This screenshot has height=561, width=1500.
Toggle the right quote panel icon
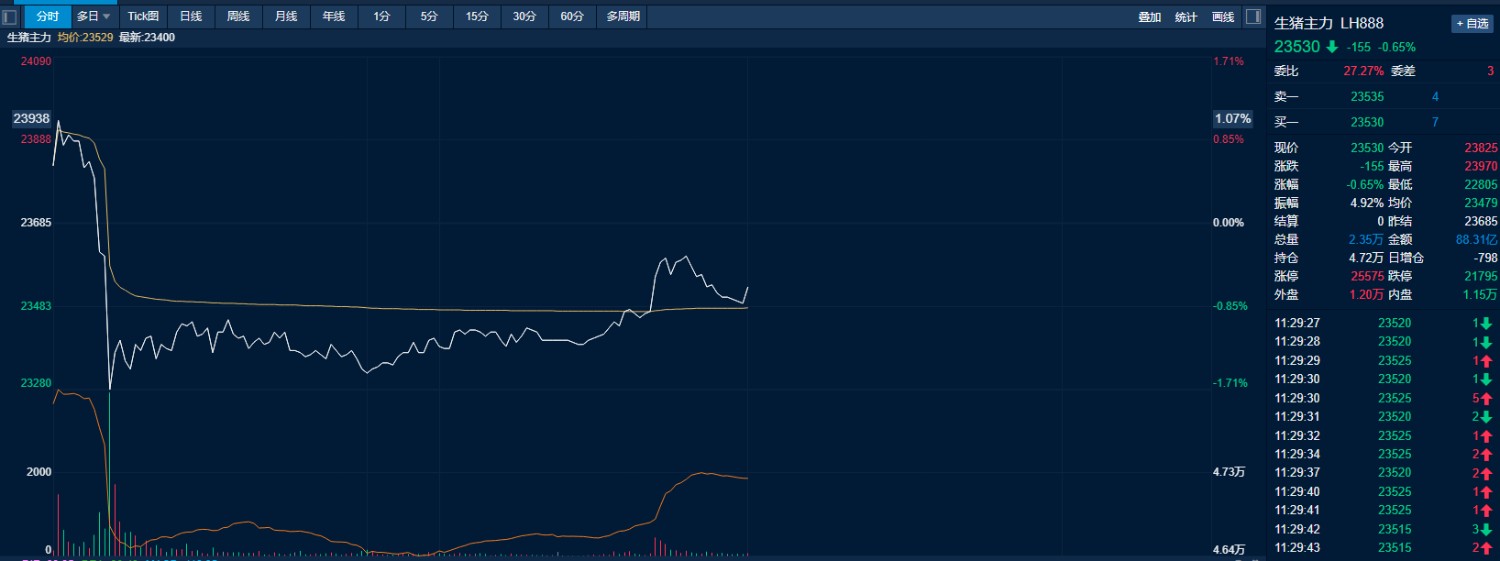1254,17
